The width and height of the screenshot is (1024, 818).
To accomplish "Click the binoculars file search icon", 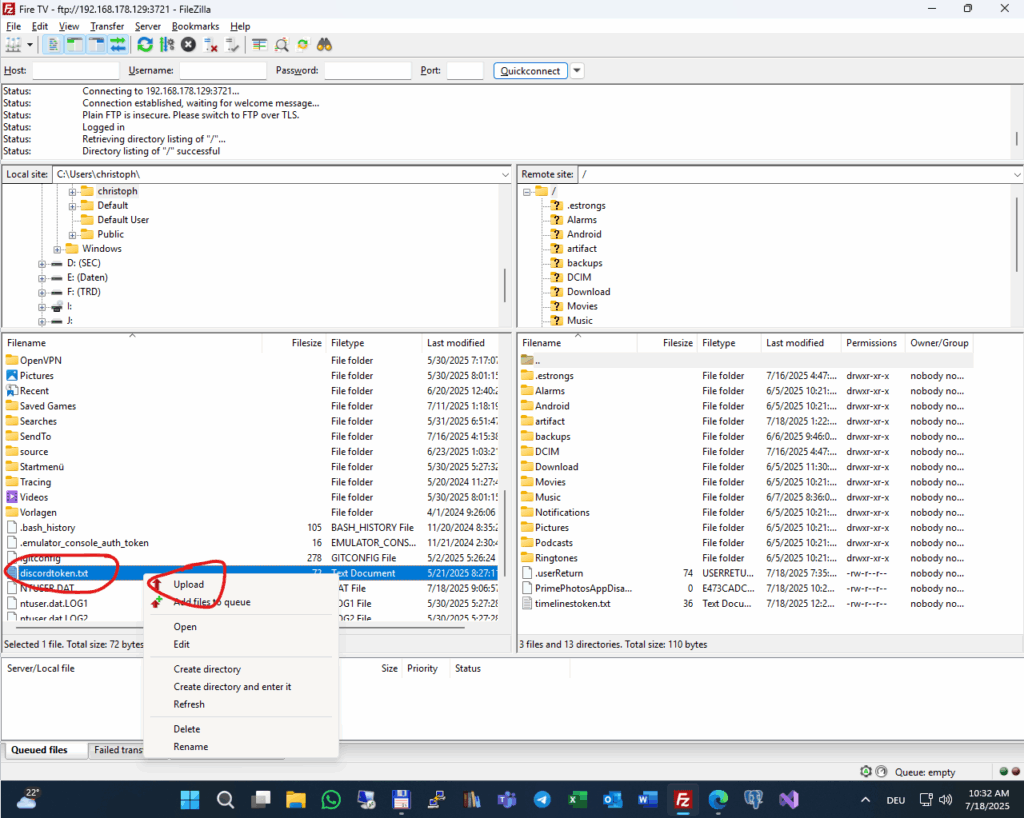I will pyautogui.click(x=324, y=45).
